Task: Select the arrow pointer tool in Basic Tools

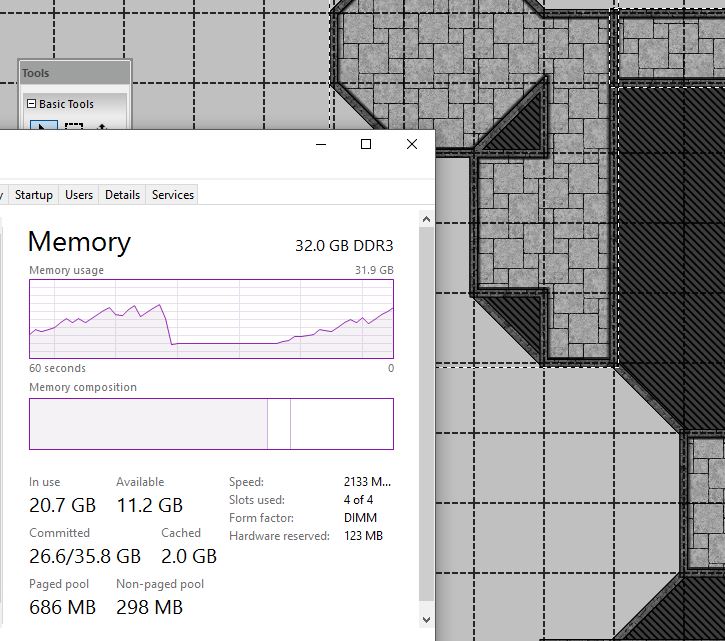Action: pyautogui.click(x=44, y=126)
